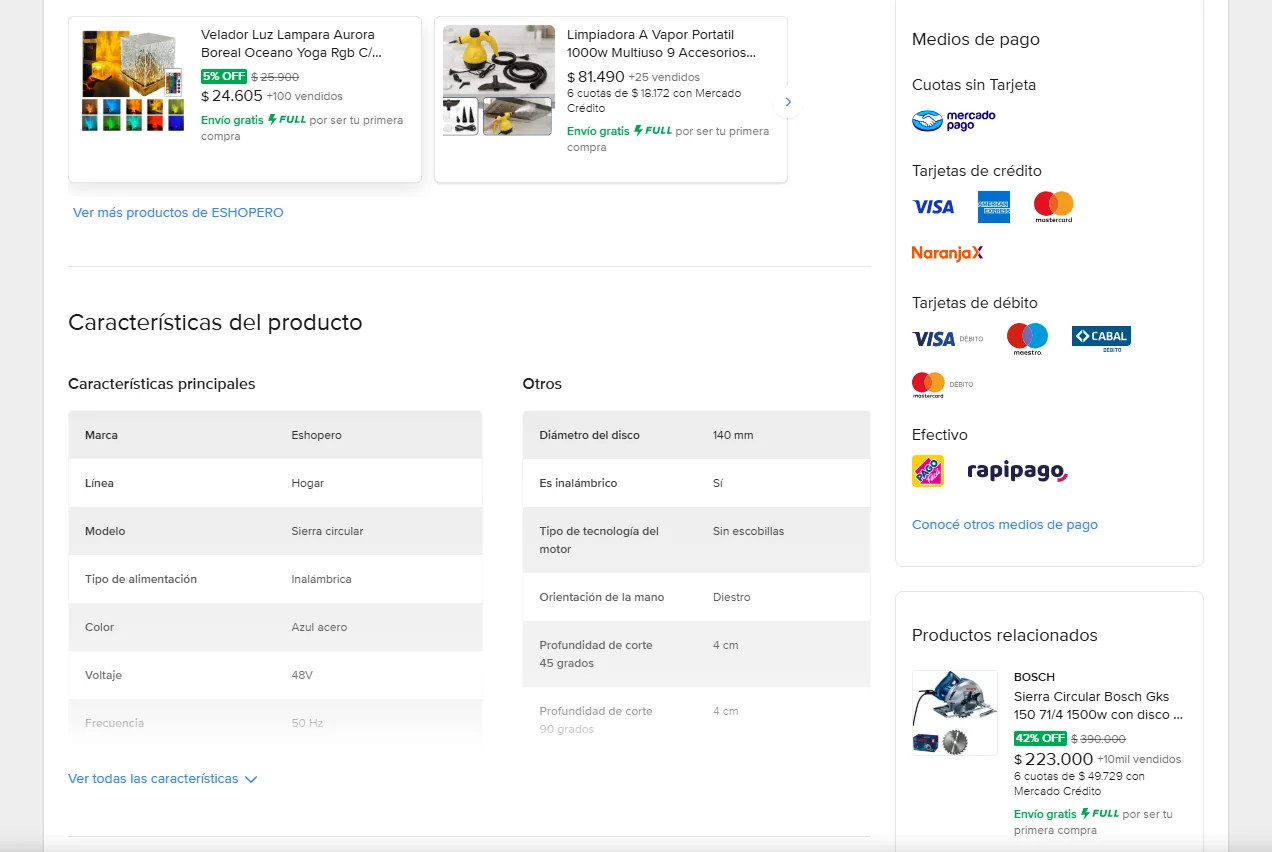This screenshot has height=852, width=1272.
Task: Click the Tarjetas de débito label
Action: click(x=974, y=304)
